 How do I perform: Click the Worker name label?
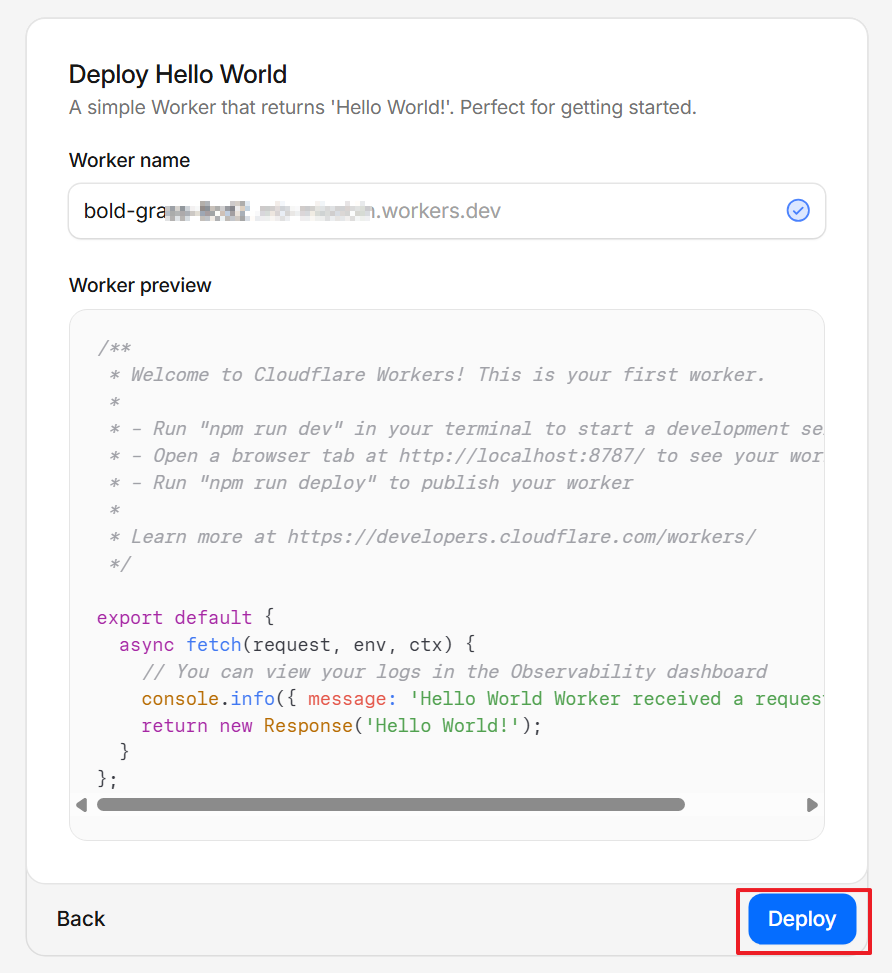point(129,160)
